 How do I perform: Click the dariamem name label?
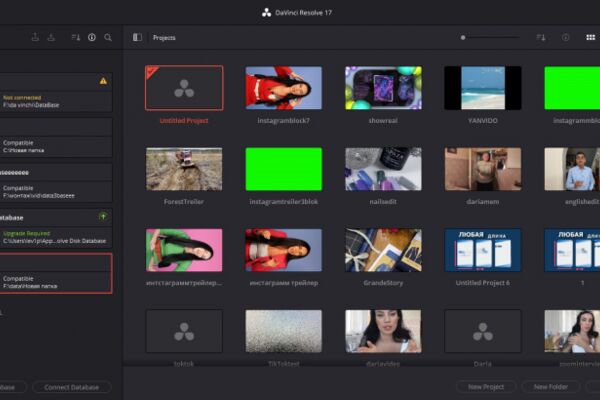point(483,202)
